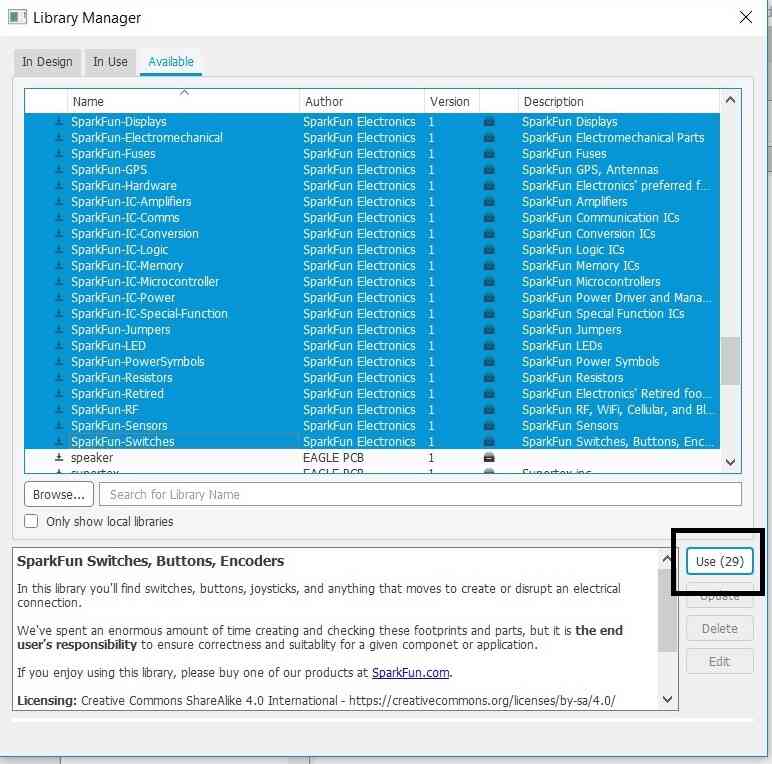Enable Only show local libraries checkbox

pyautogui.click(x=31, y=521)
